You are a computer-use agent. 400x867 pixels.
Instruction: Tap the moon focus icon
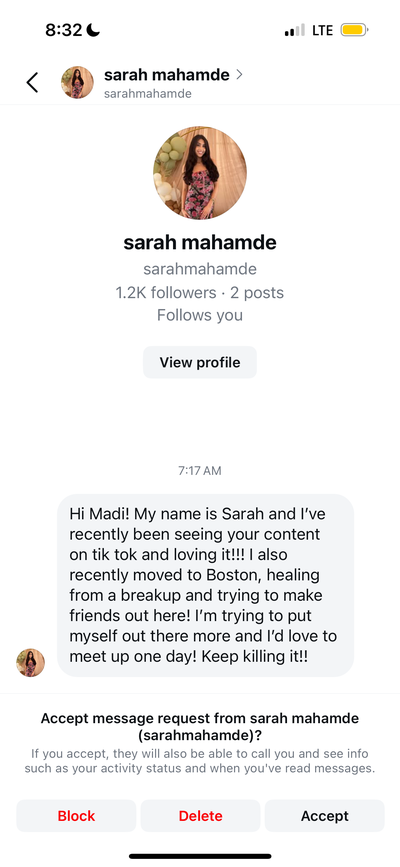point(93,30)
